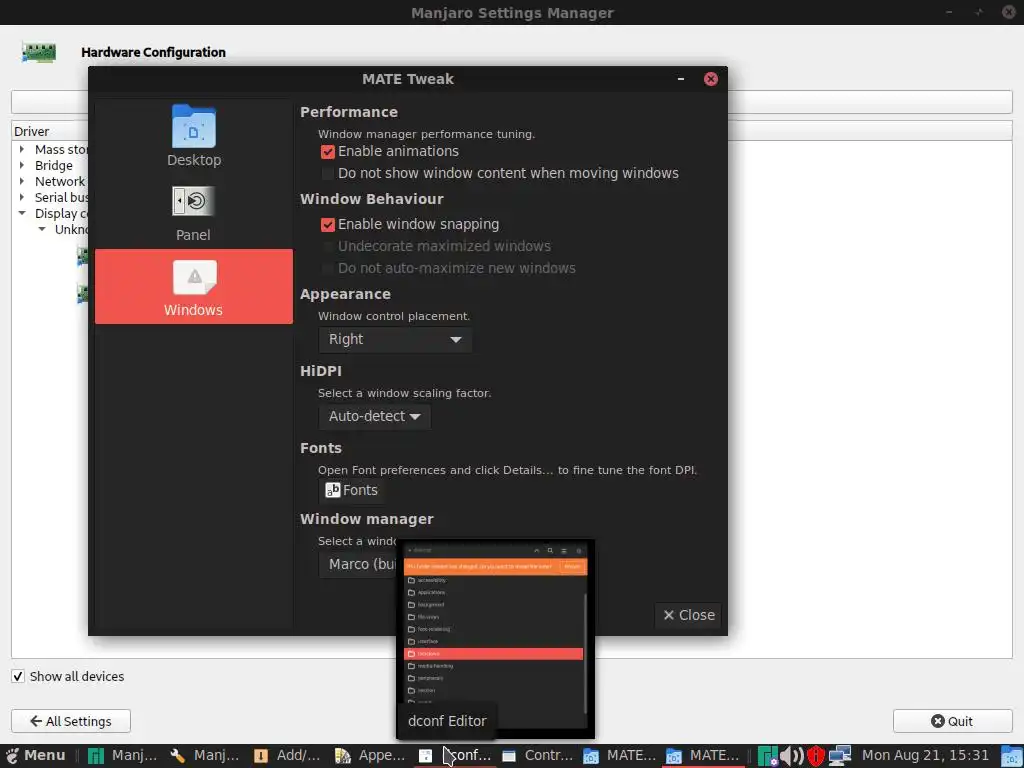Open the Auto-detect HiDPI scaling dropdown
The height and width of the screenshot is (768, 1024).
tap(374, 417)
